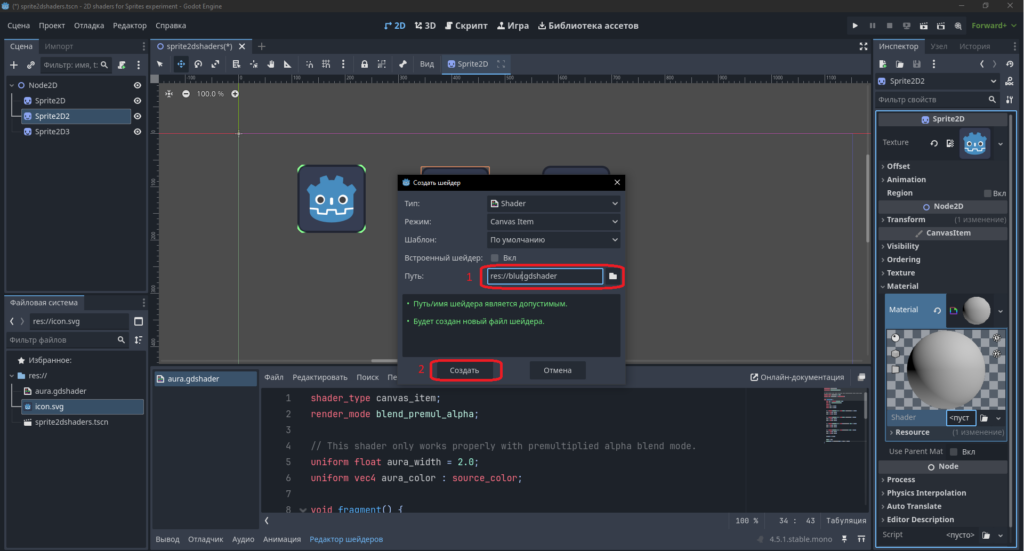Toggle smart snapping magnet icon
This screenshot has height=551, width=1024.
pos(310,64)
